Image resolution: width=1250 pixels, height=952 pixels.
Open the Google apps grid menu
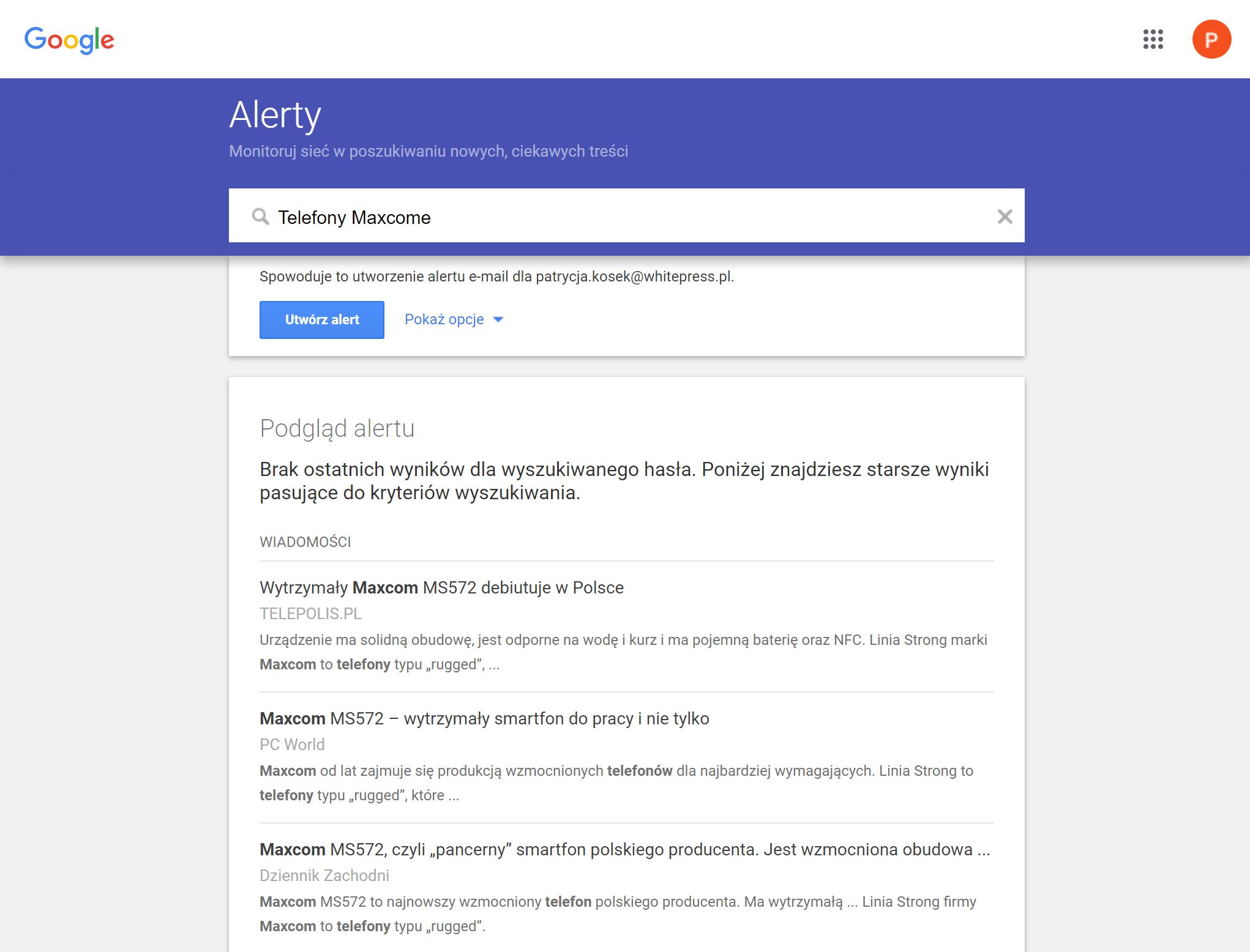click(1153, 39)
